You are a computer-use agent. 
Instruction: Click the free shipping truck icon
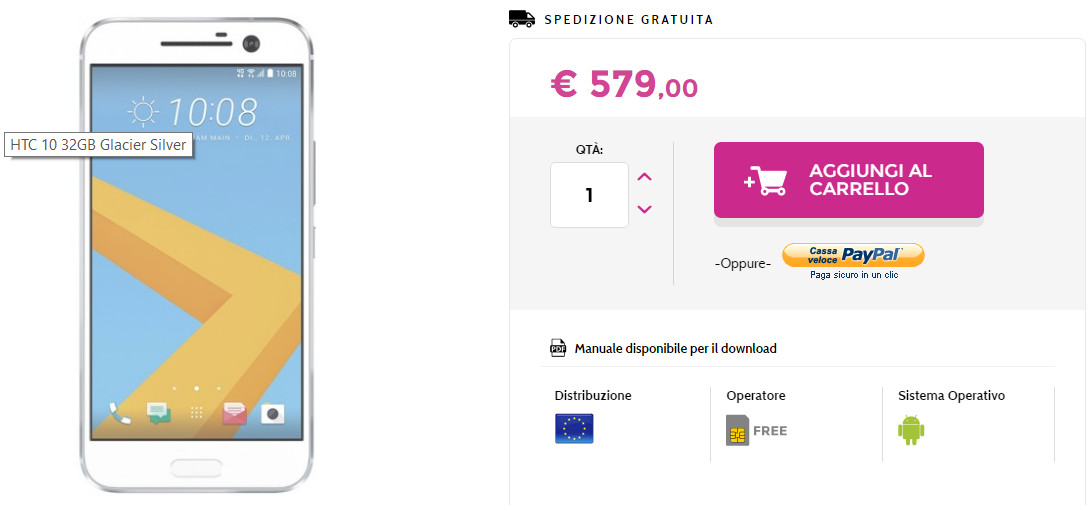pos(521,18)
